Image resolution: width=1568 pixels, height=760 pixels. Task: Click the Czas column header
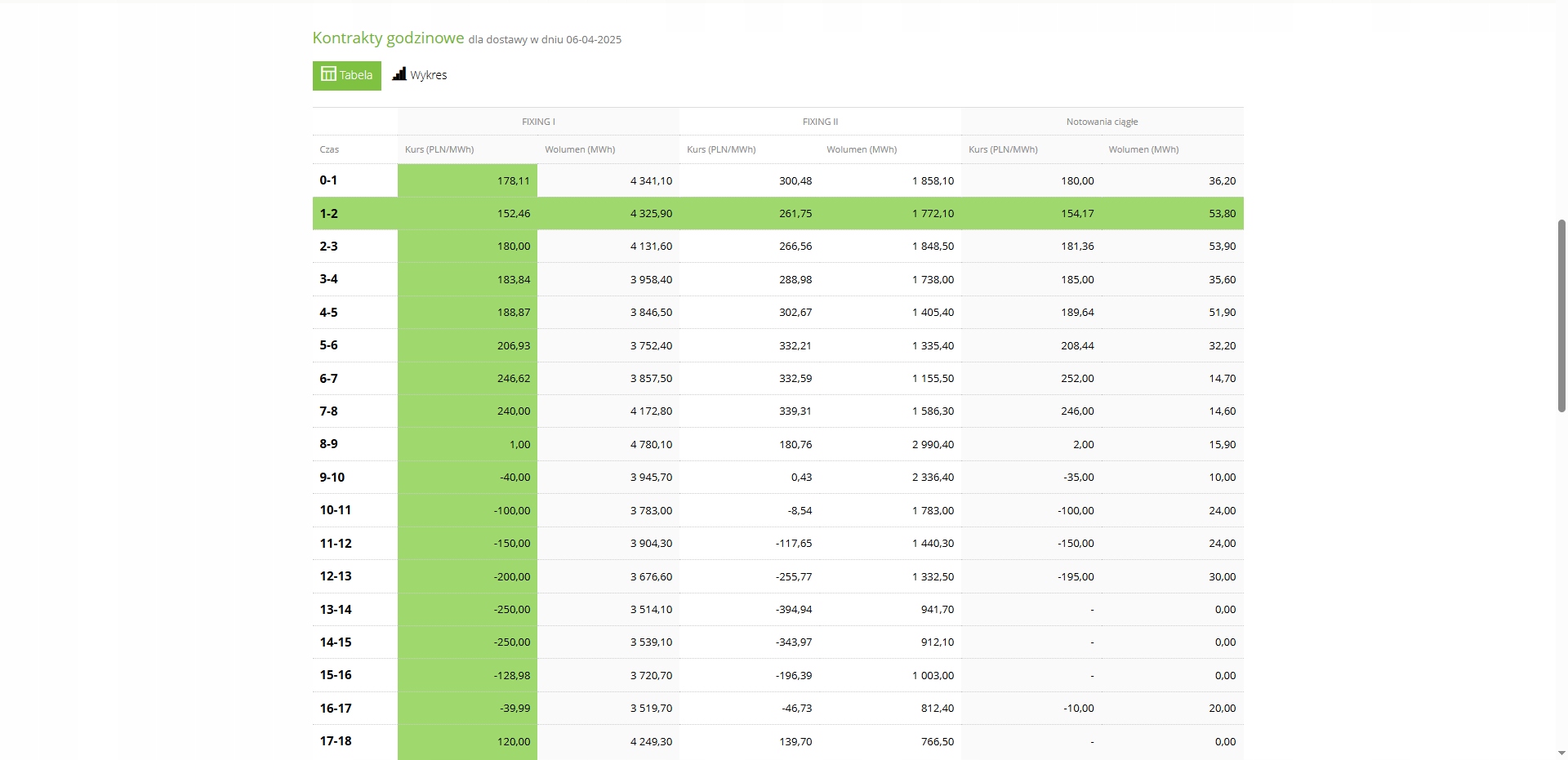329,149
